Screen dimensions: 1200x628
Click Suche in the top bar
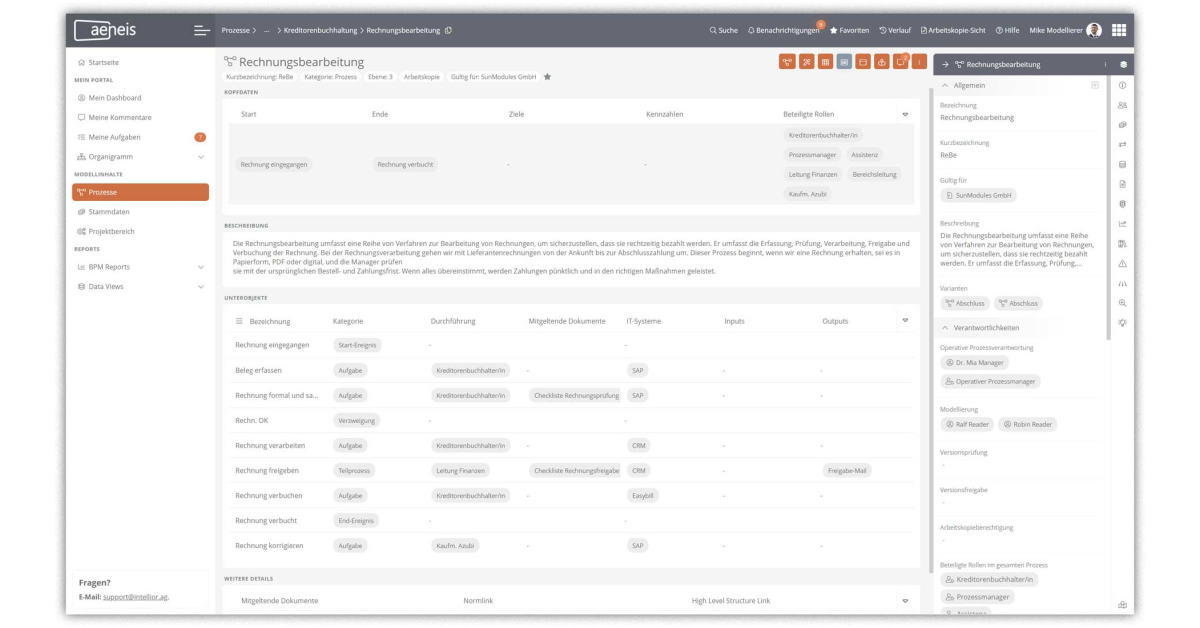(723, 30)
